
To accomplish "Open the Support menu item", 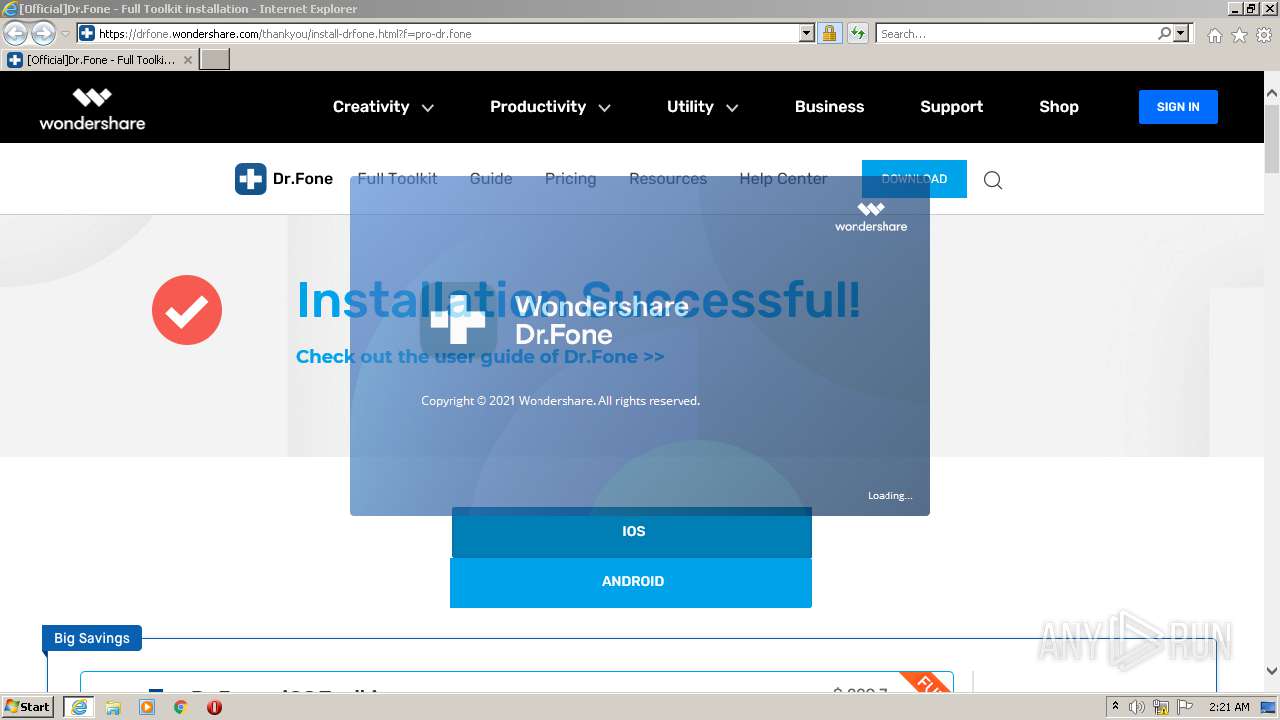I will (951, 107).
